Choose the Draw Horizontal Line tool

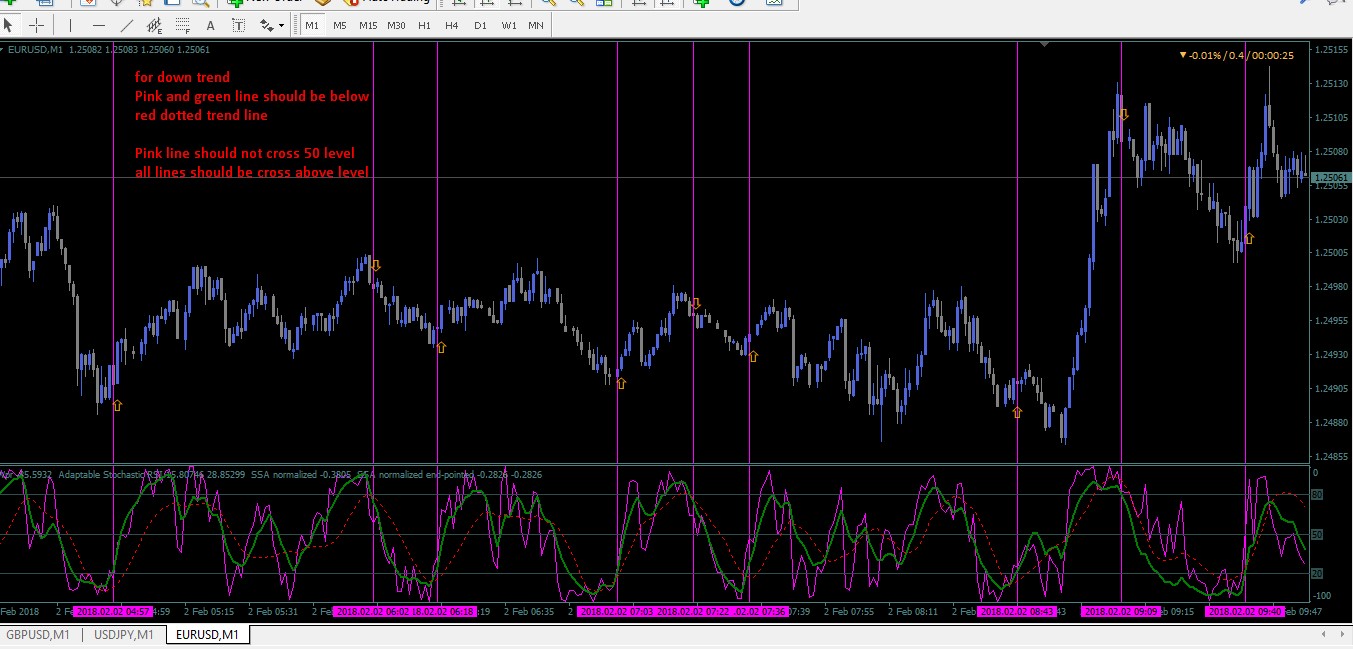[x=98, y=25]
